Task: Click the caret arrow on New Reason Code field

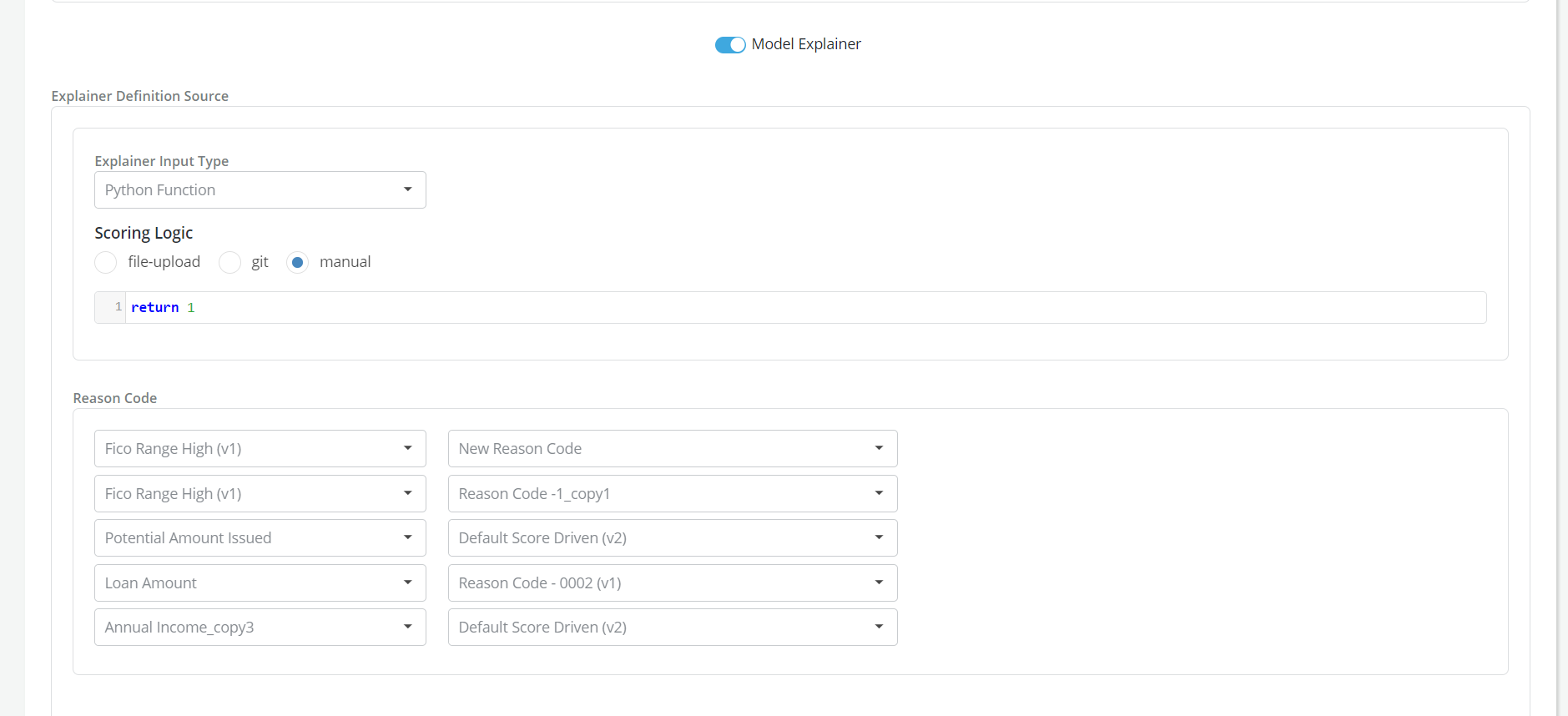Action: click(879, 449)
